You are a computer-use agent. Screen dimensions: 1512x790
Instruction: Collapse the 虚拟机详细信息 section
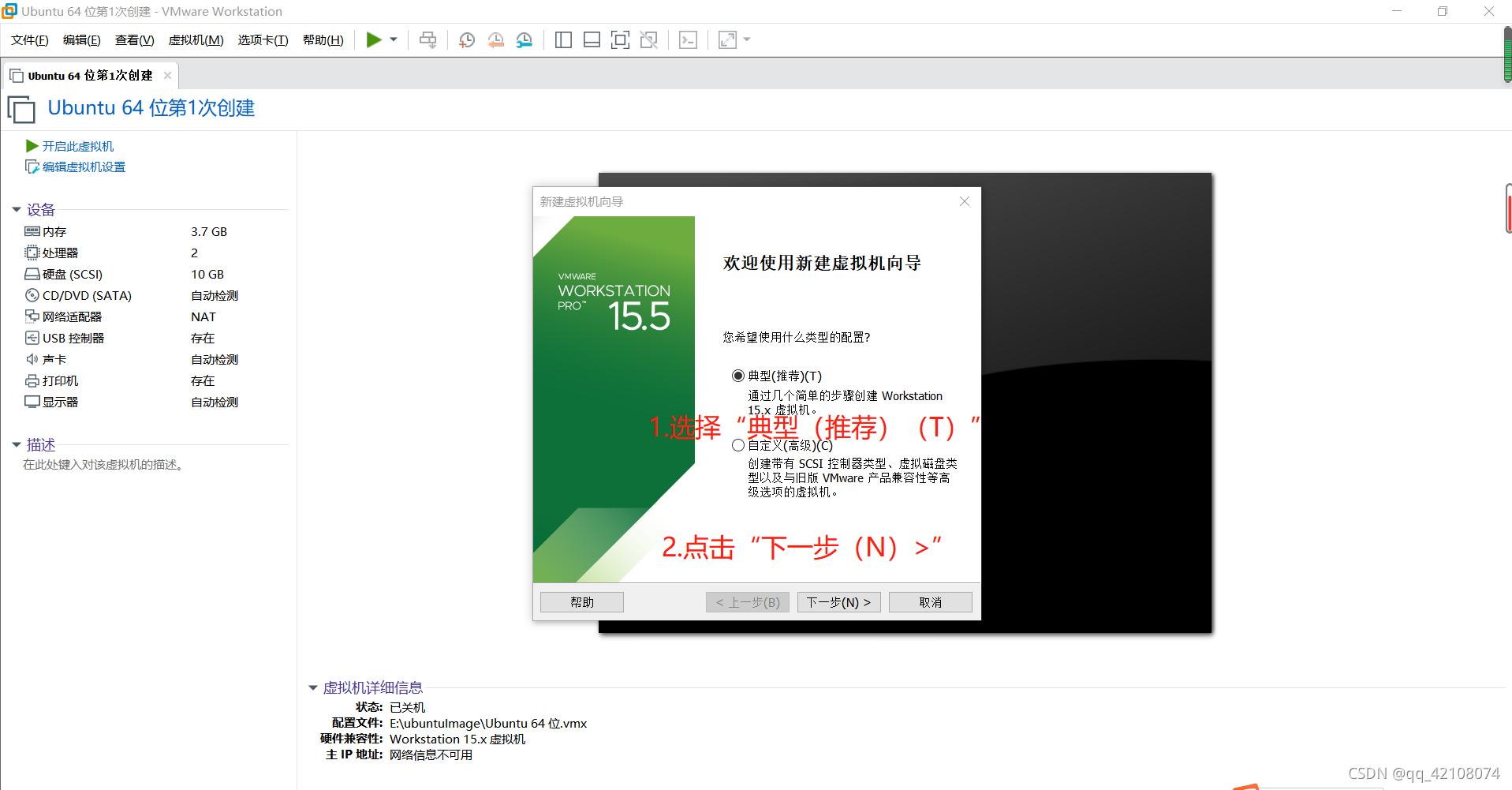(312, 688)
